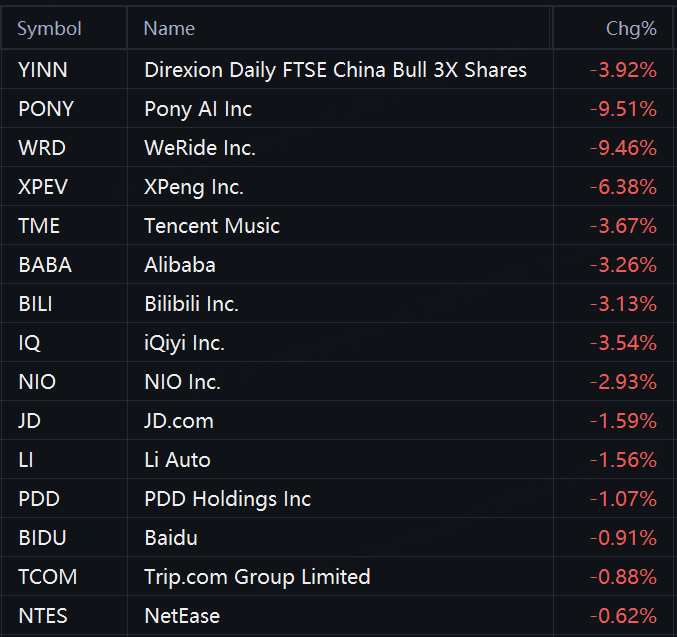The height and width of the screenshot is (637, 677).
Task: Select the LI ticker symbol
Action: click(x=26, y=460)
